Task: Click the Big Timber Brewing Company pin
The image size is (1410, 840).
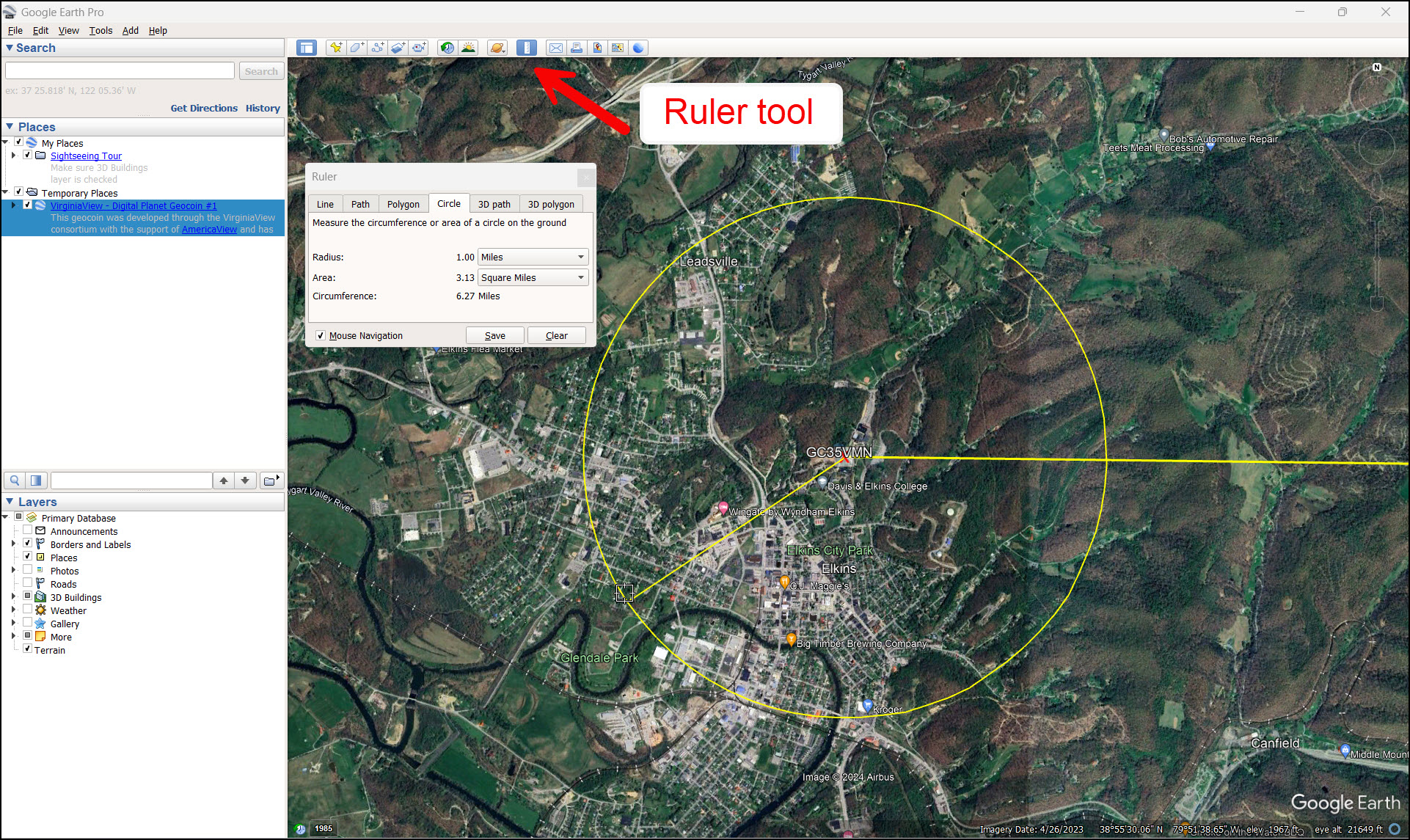Action: coord(791,639)
